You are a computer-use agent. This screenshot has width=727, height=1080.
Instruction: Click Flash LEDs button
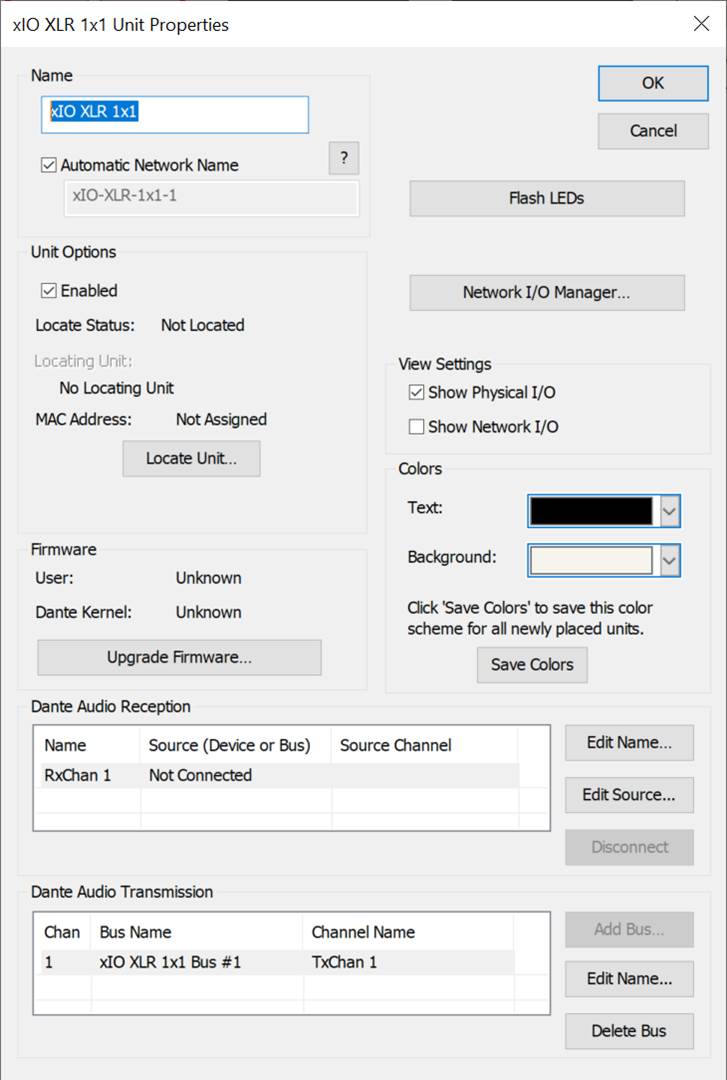[547, 198]
